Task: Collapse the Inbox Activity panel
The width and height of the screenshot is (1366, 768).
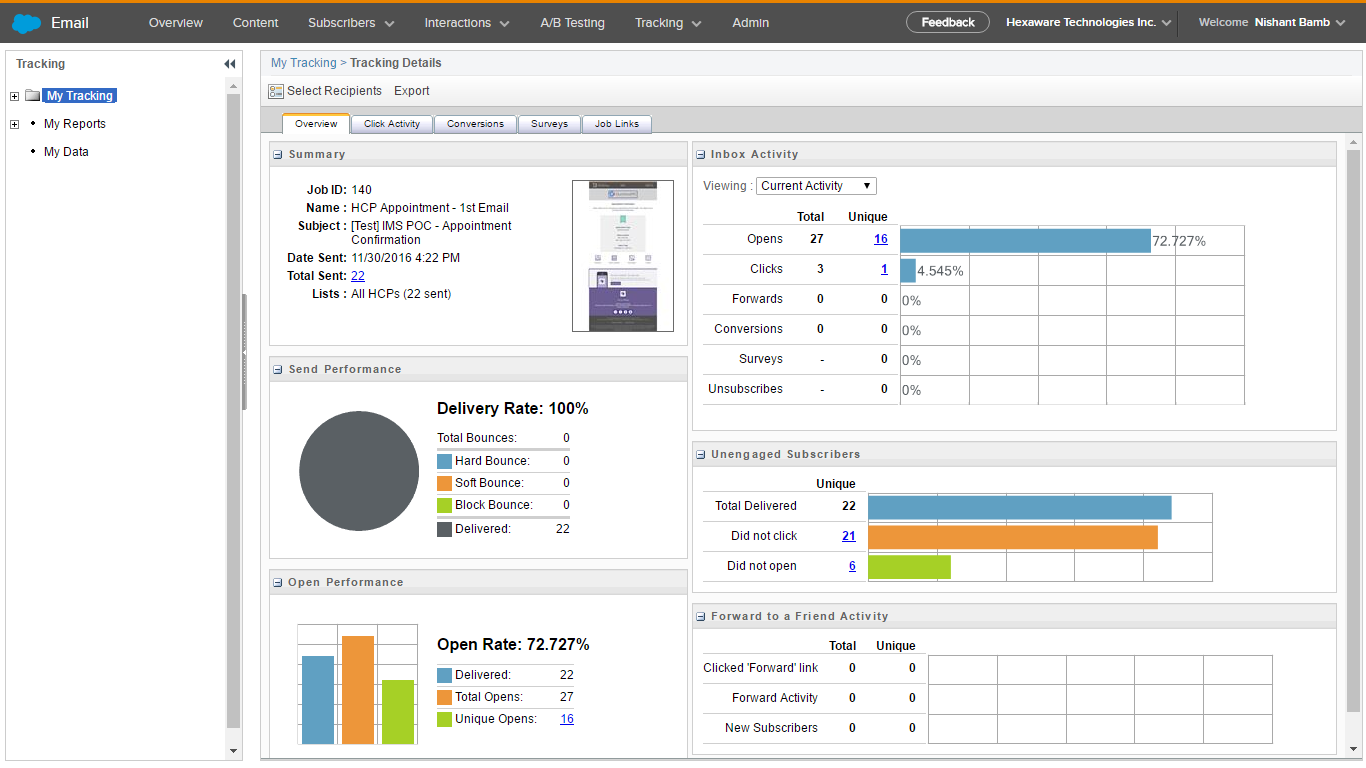Action: coord(701,155)
